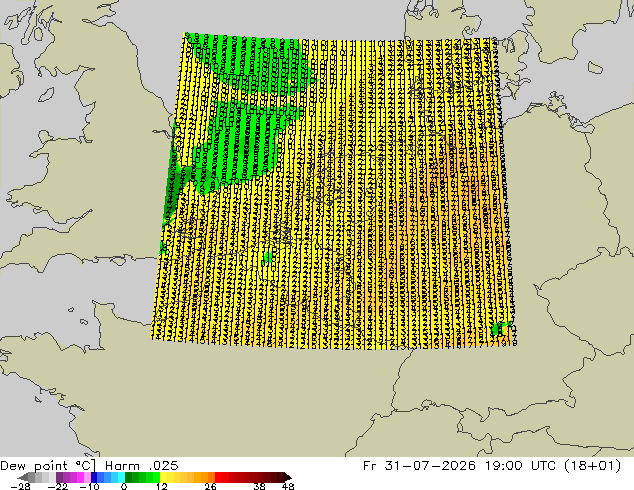The image size is (634, 490).
Task: Click the tiny green spot in Belgium area
Action: tap(268, 258)
